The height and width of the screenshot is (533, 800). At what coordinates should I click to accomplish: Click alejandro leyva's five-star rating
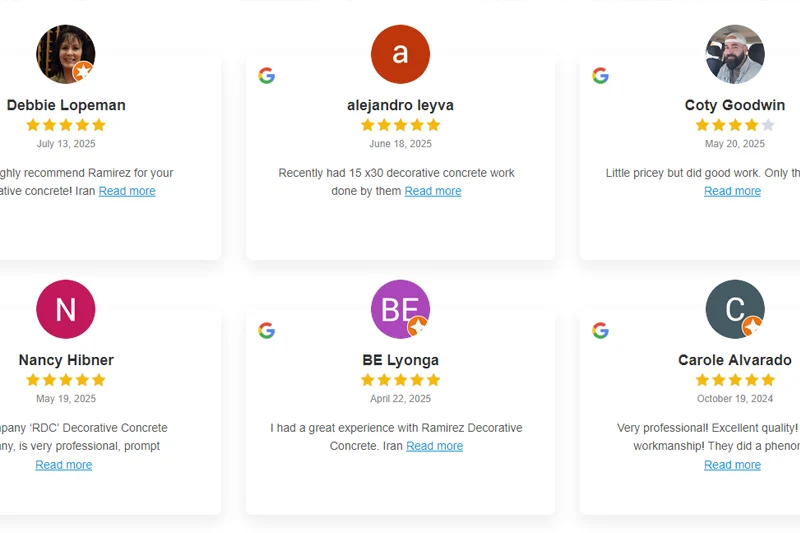point(400,125)
